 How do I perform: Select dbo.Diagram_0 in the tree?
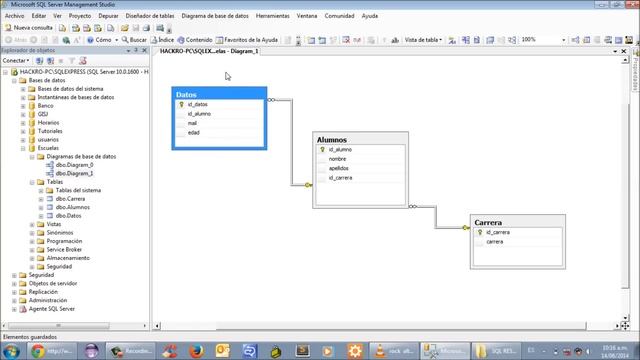(74, 165)
